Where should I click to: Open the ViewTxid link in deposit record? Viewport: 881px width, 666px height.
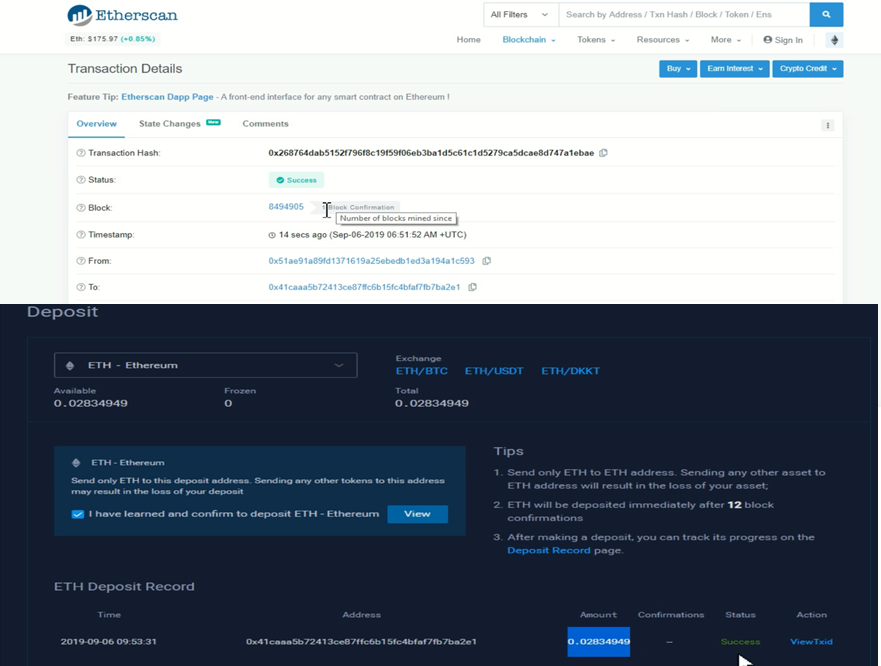click(811, 641)
